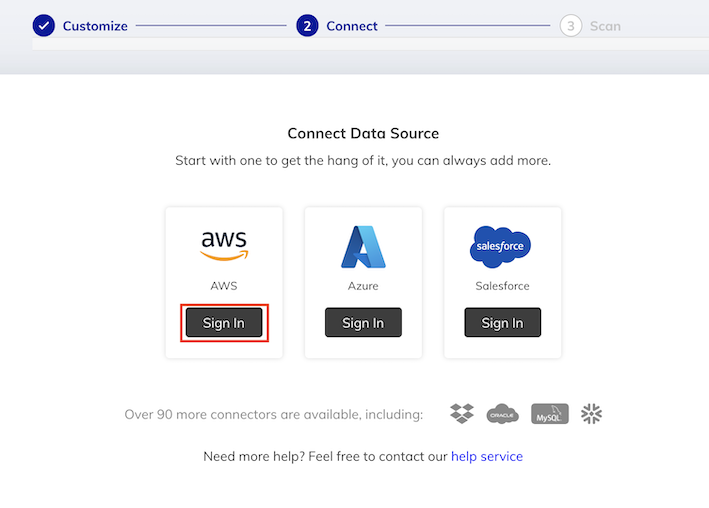Jump to the Scan step label
This screenshot has width=709, height=508.
tap(605, 26)
